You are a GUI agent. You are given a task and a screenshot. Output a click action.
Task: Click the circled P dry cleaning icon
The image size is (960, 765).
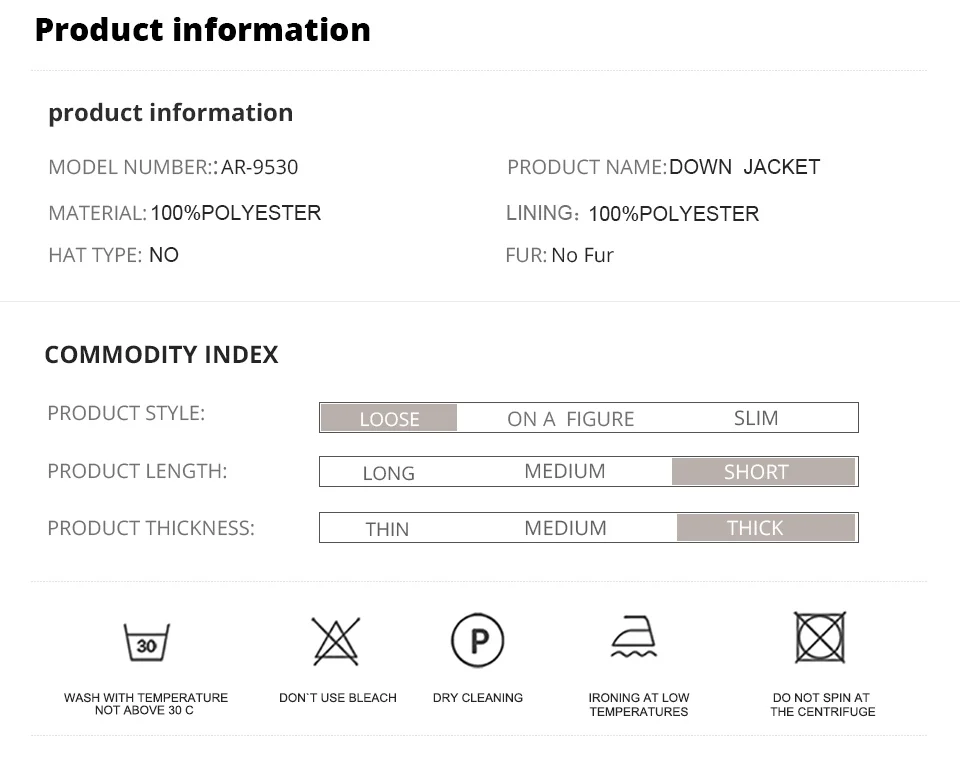pos(478,640)
